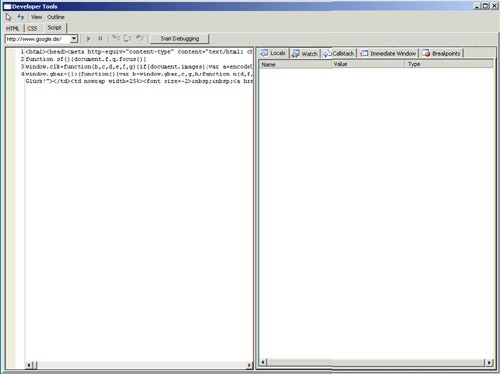Click the Continue play icon
The image size is (500, 374).
tap(89, 39)
